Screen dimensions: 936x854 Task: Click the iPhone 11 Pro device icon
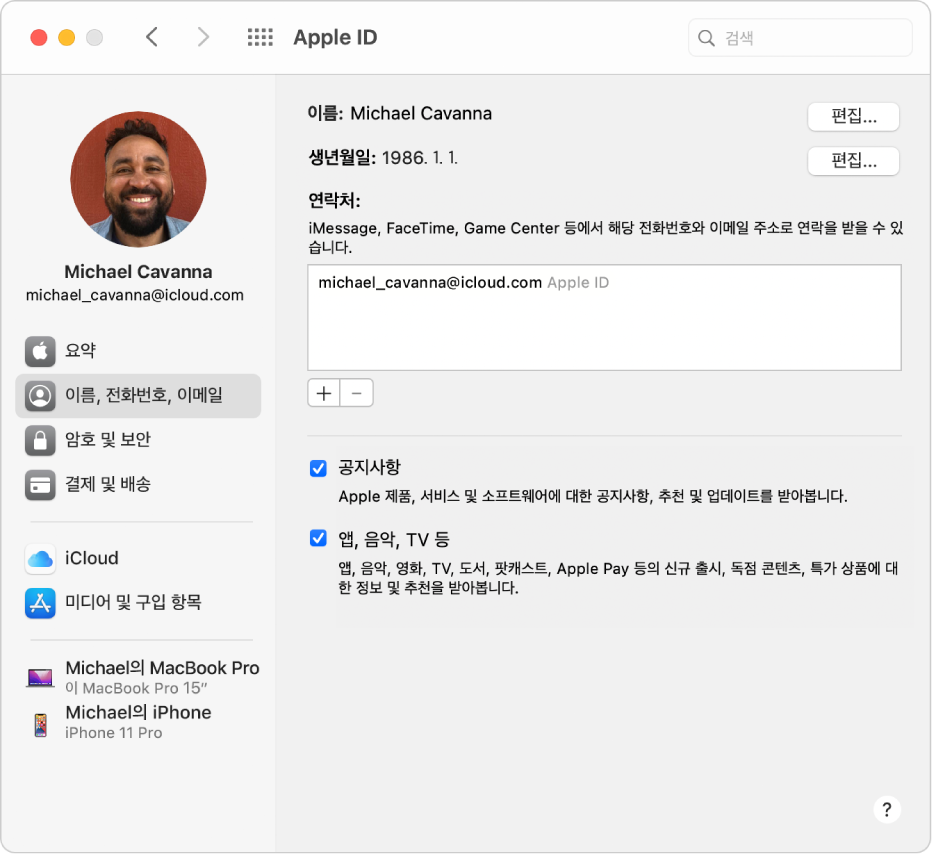pos(41,726)
